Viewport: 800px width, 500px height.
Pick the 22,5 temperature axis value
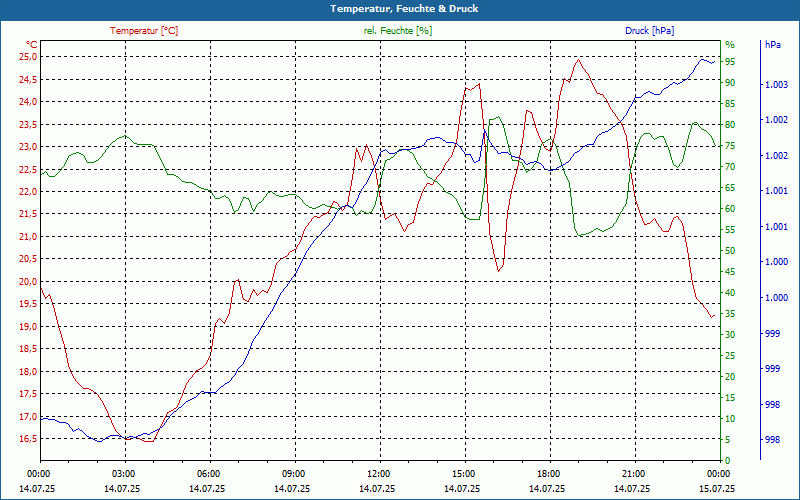click(x=28, y=169)
